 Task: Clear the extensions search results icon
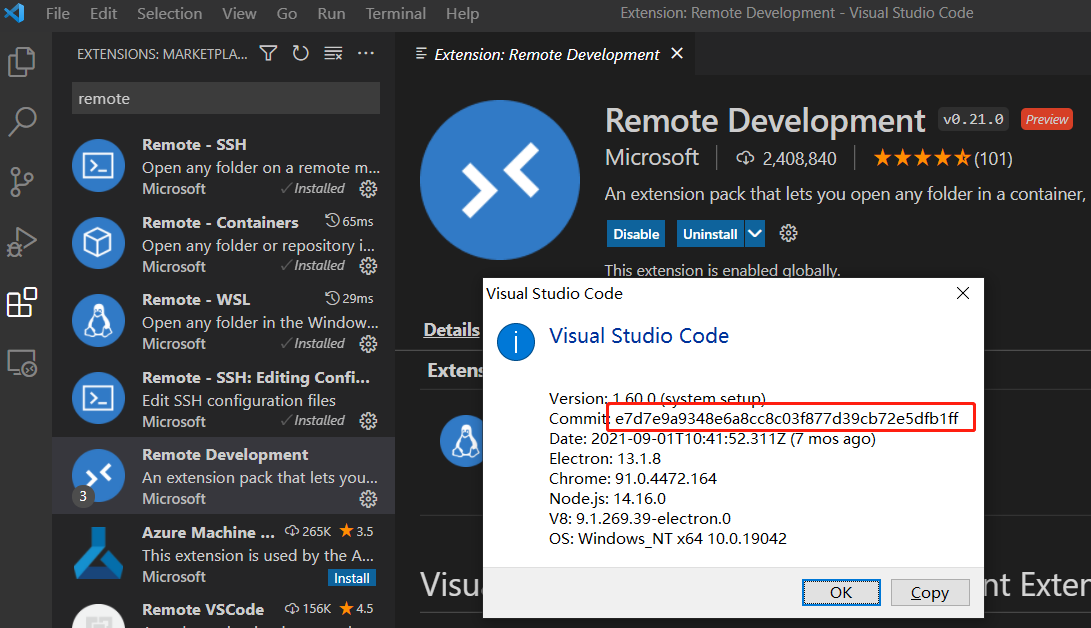click(x=333, y=53)
